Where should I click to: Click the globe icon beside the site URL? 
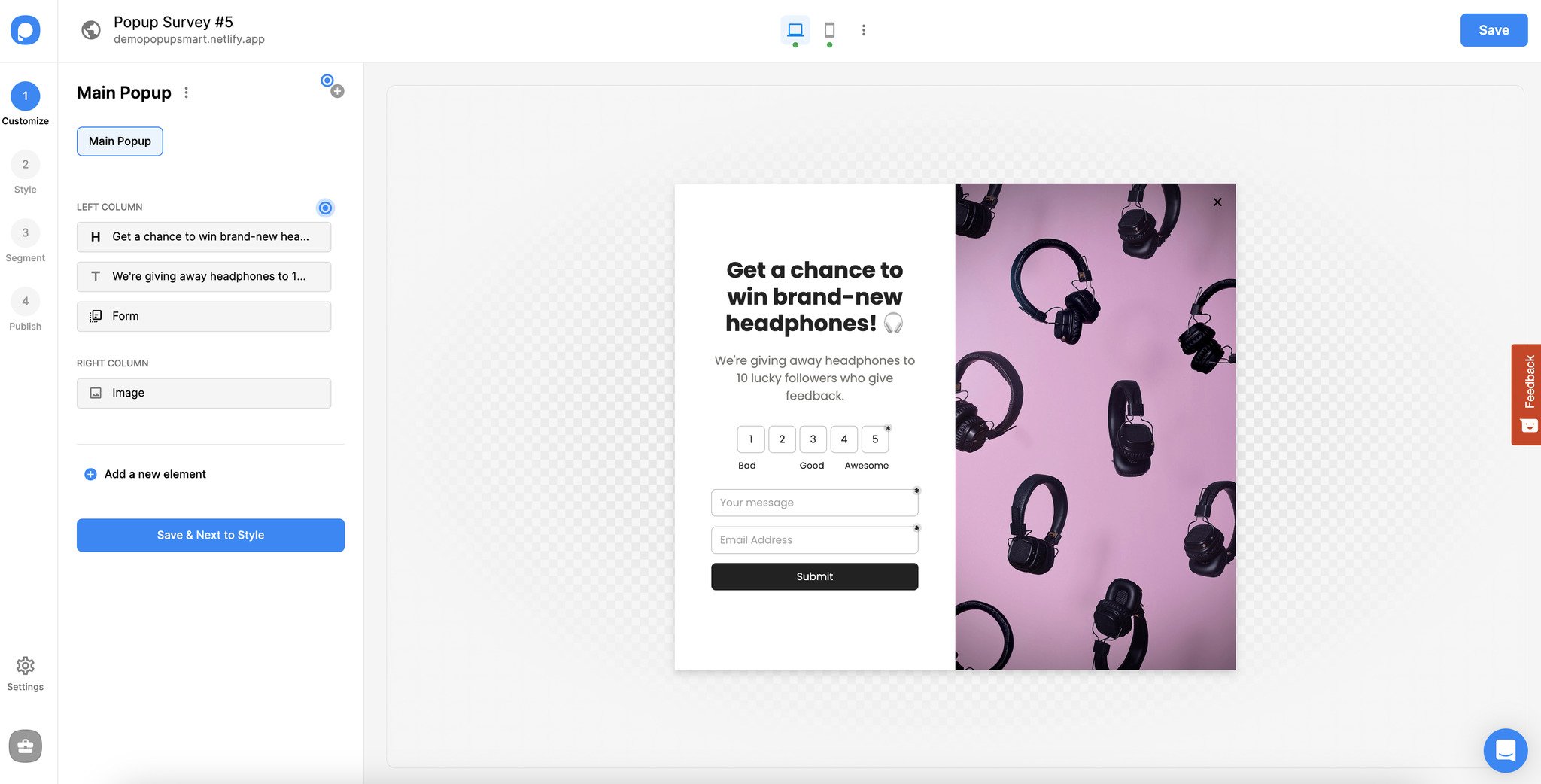coord(91,30)
